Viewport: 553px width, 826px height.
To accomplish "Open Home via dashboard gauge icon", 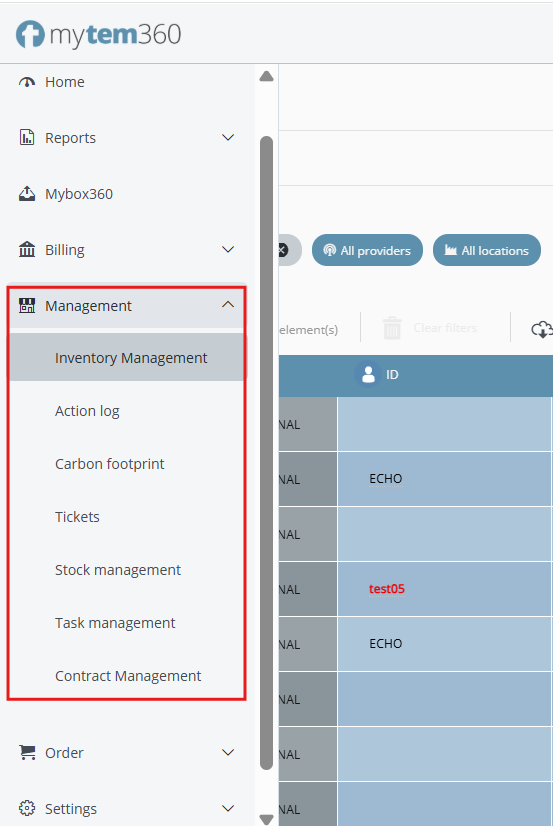I will [27, 82].
